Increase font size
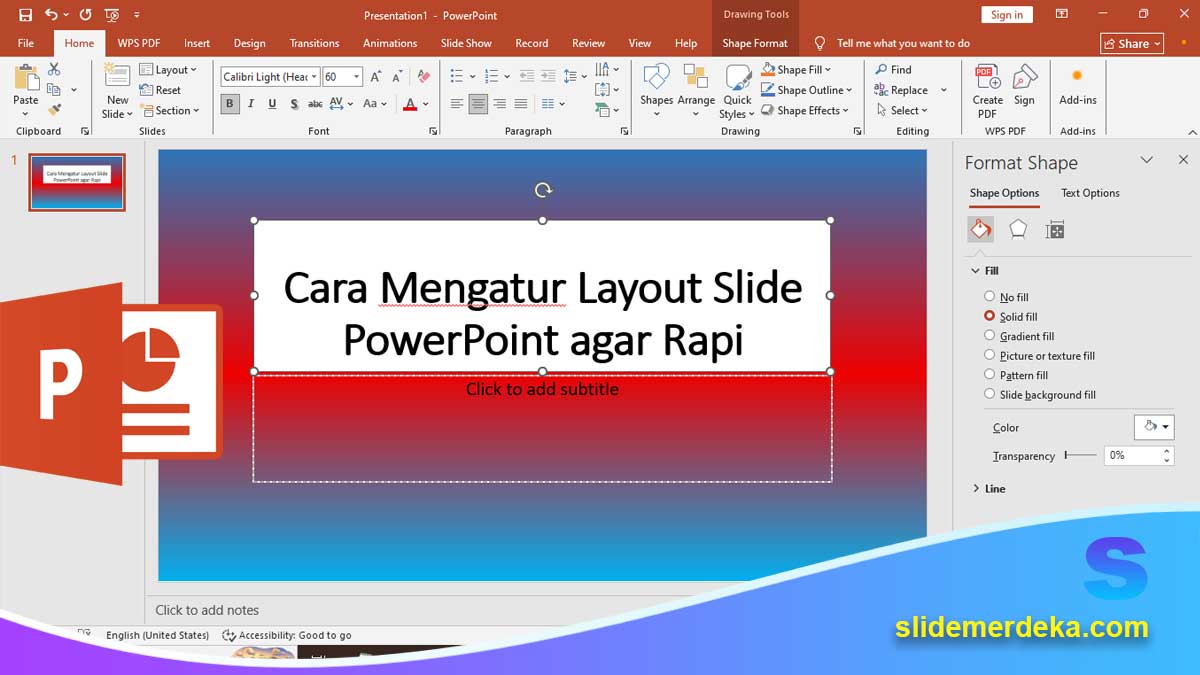Screen dimensions: 1200x675 (x=376, y=77)
